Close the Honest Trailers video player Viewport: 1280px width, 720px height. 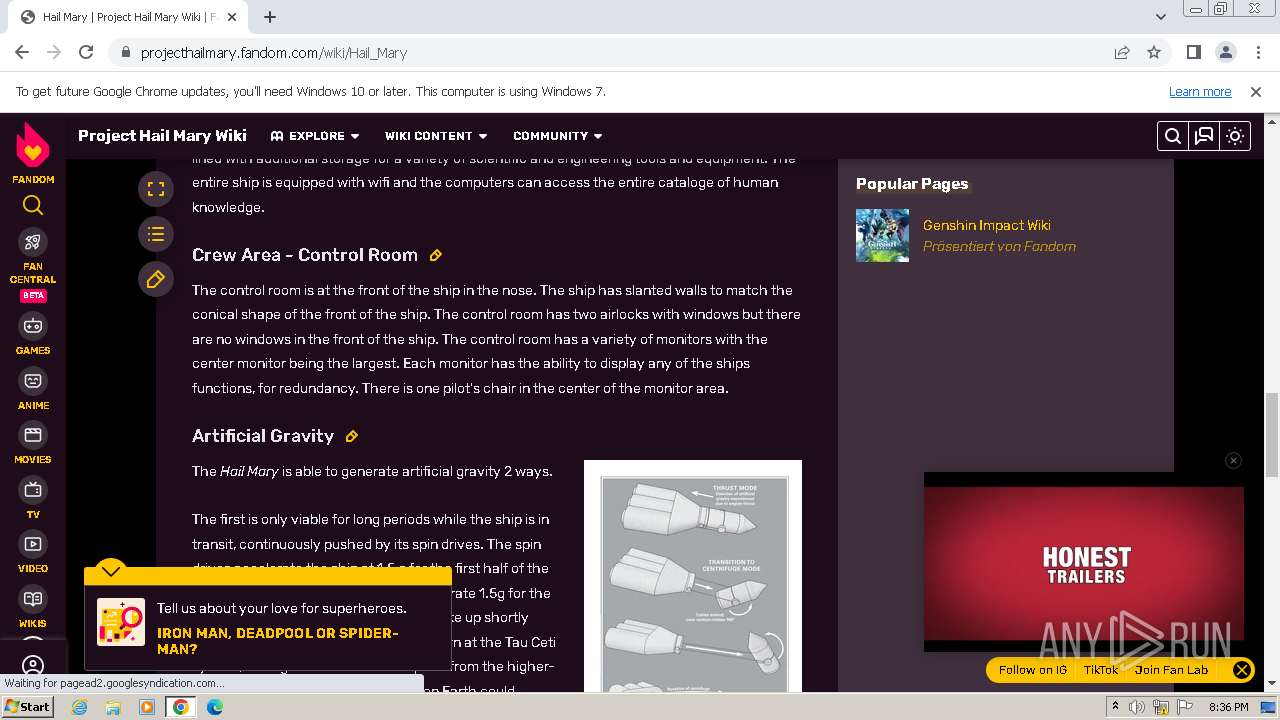tap(1233, 460)
